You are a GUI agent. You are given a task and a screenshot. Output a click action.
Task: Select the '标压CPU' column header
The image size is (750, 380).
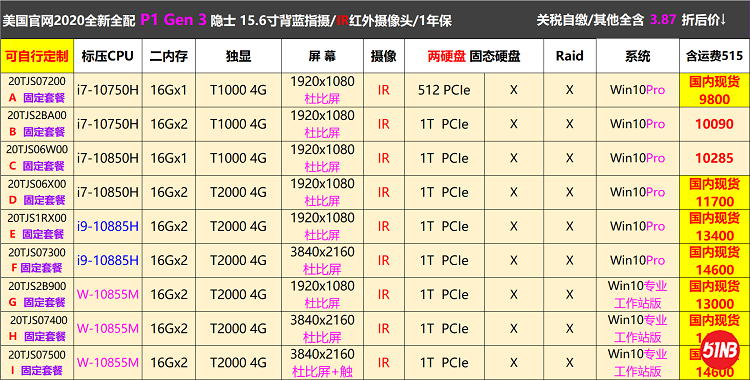pyautogui.click(x=108, y=56)
